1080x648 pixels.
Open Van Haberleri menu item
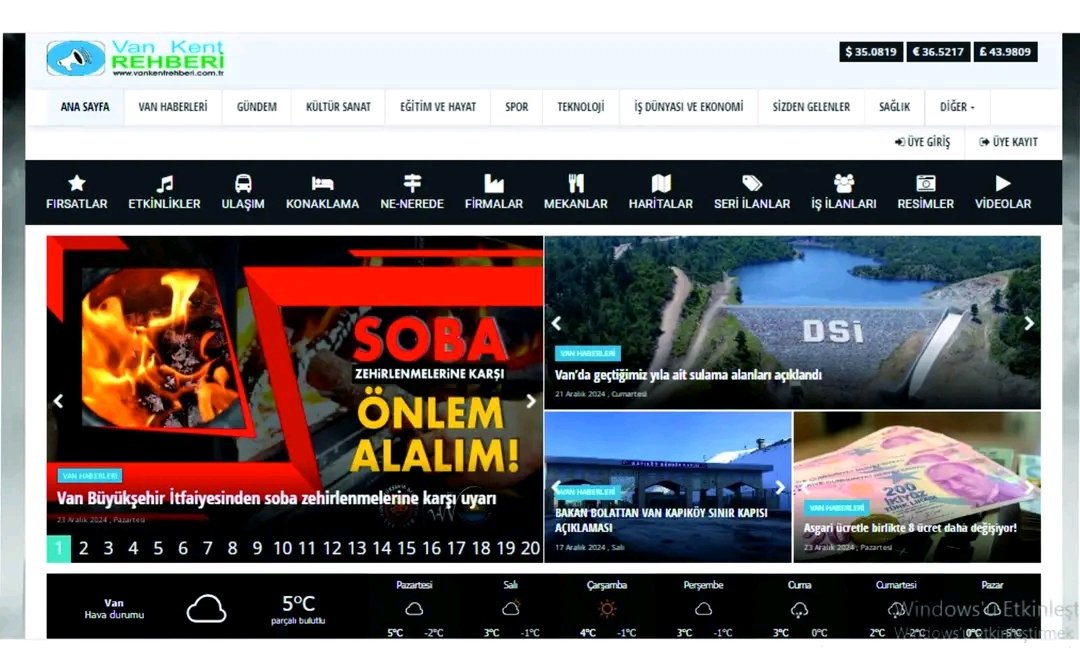click(173, 107)
